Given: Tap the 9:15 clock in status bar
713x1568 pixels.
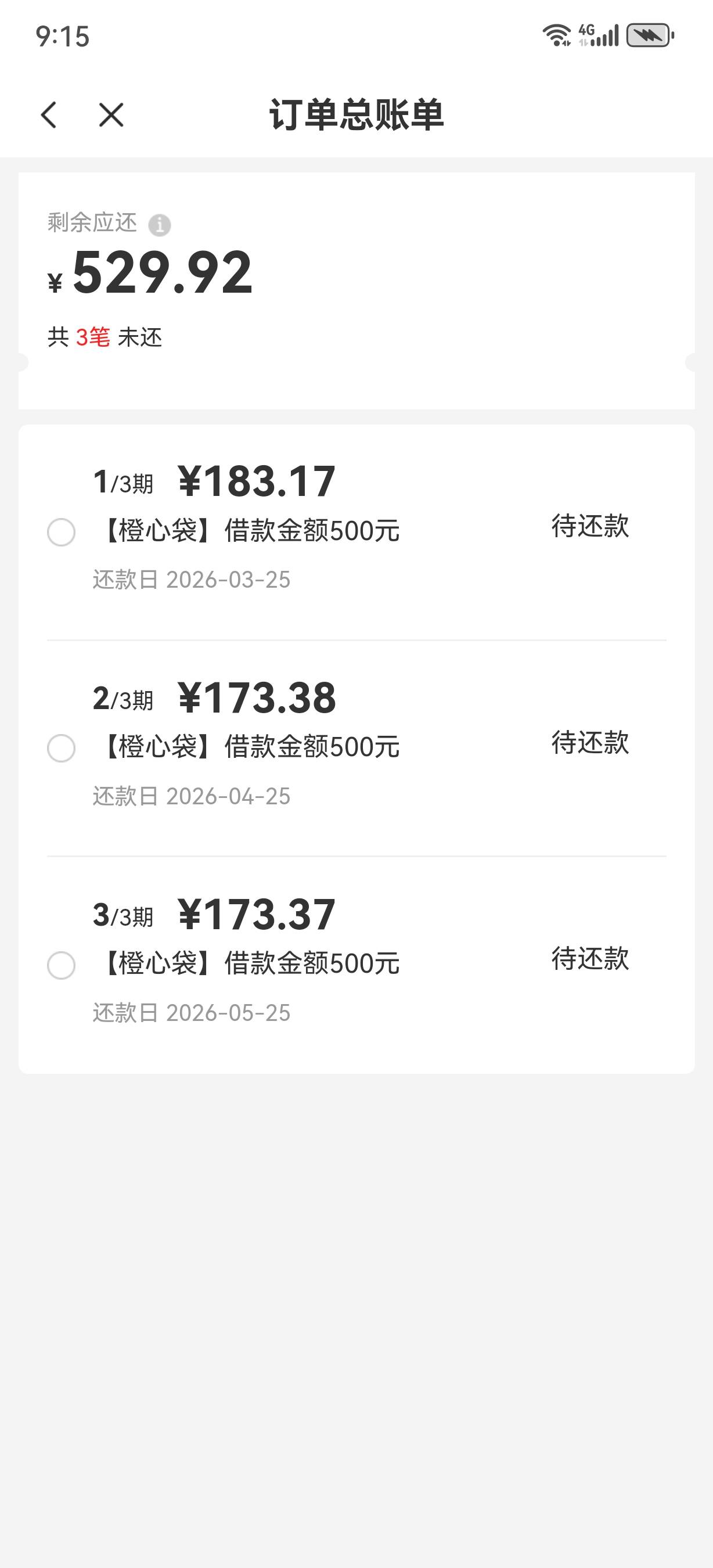Looking at the screenshot, I should click(x=63, y=37).
